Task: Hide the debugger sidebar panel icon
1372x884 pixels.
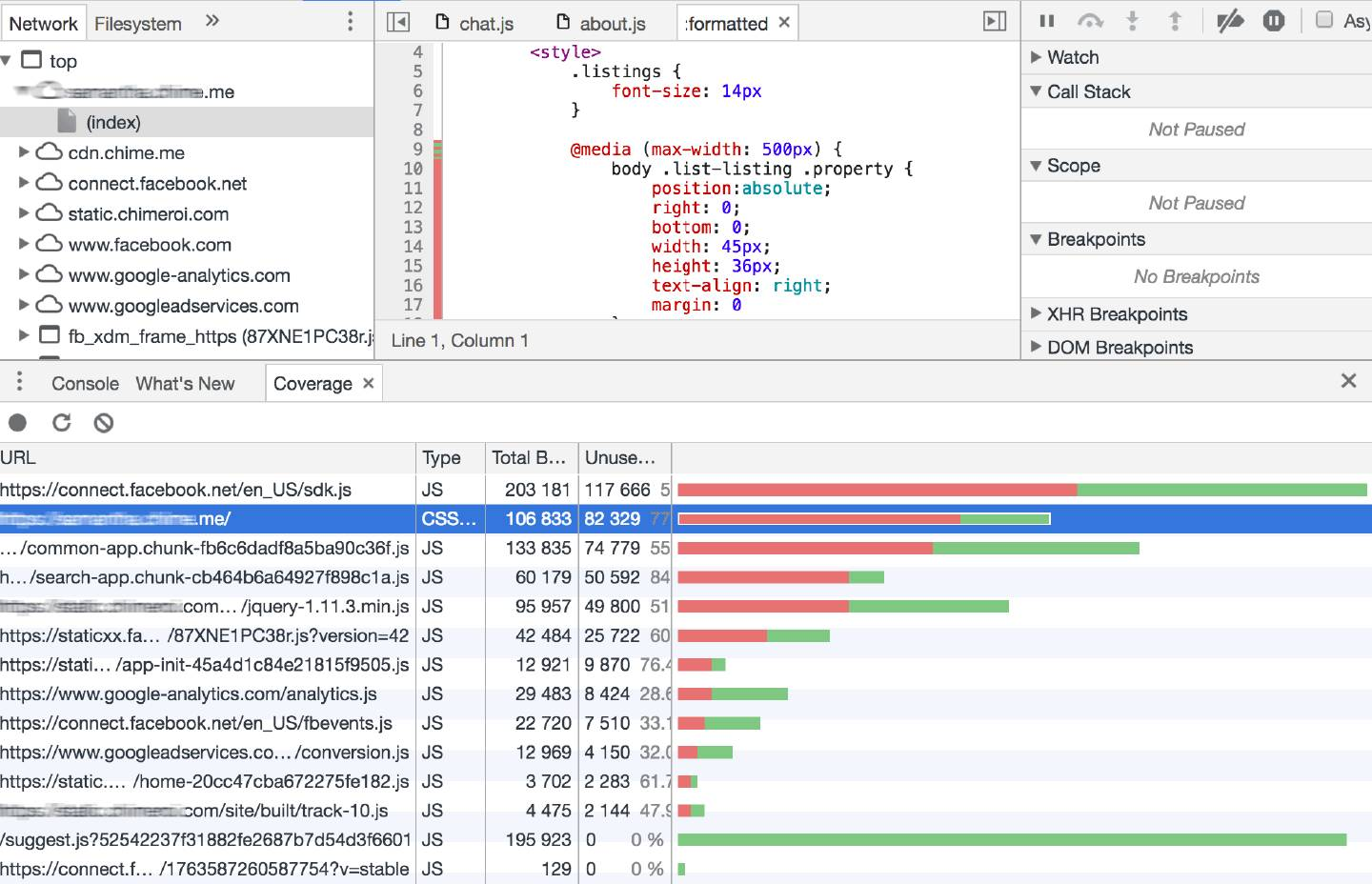Action: coord(995,22)
